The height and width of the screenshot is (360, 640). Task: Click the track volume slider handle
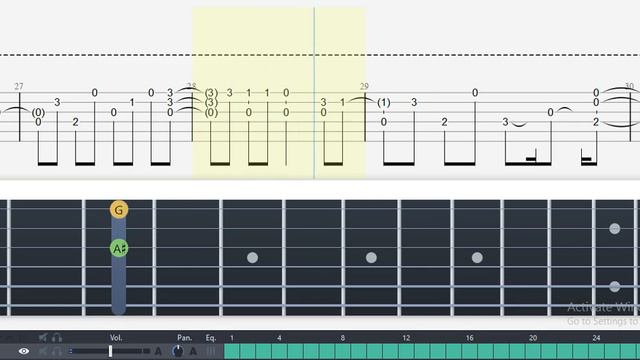[110, 351]
